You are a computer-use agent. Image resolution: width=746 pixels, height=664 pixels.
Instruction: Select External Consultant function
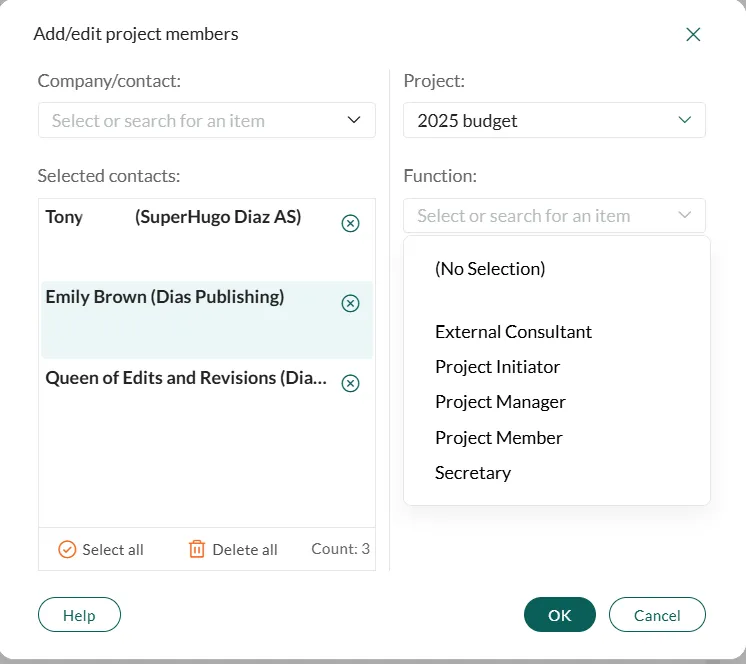pyautogui.click(x=513, y=332)
